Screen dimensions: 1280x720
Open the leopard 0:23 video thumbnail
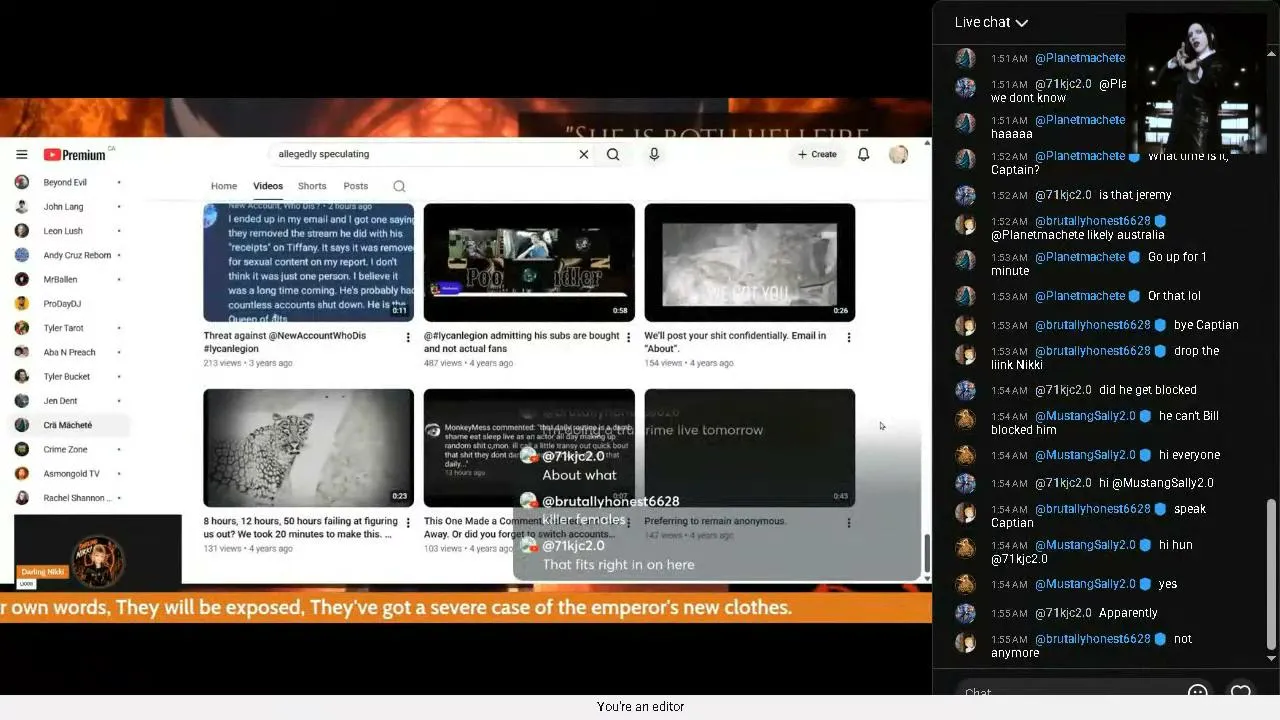(308, 447)
